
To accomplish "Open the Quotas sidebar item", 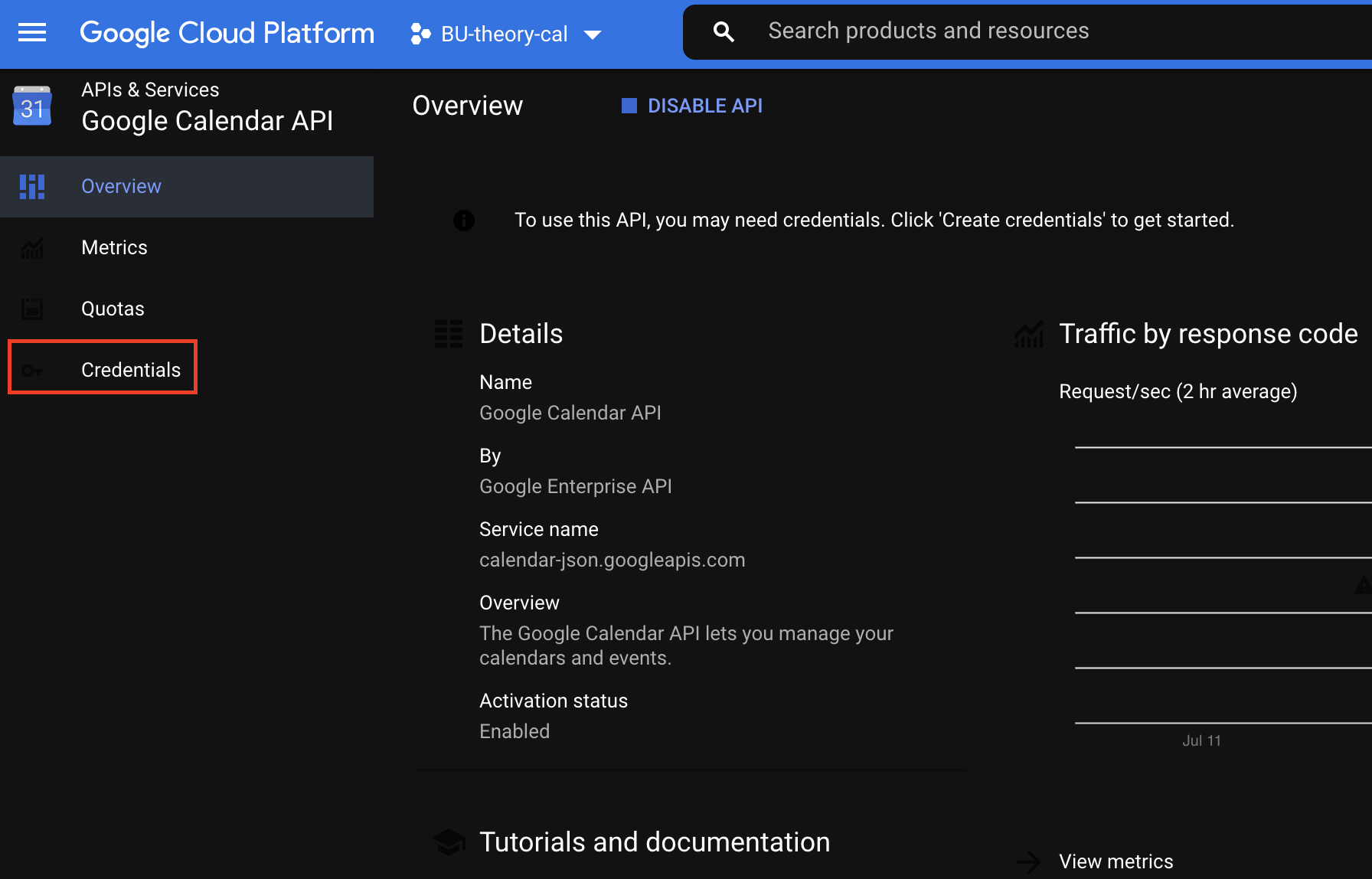I will pos(187,309).
